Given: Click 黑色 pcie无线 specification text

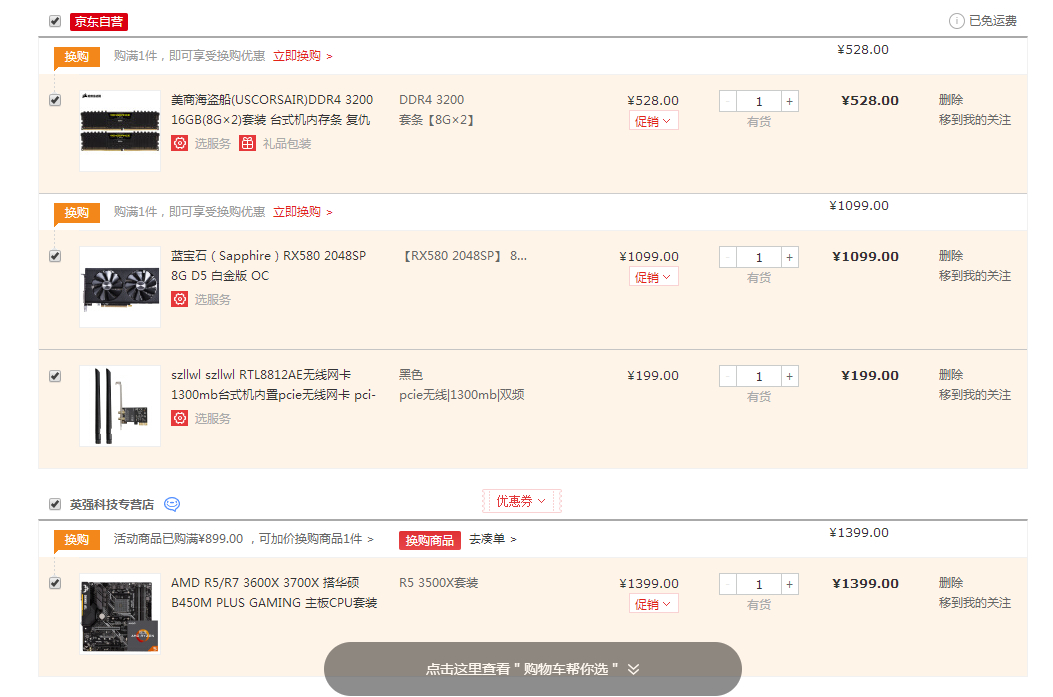Looking at the screenshot, I should 462,384.
